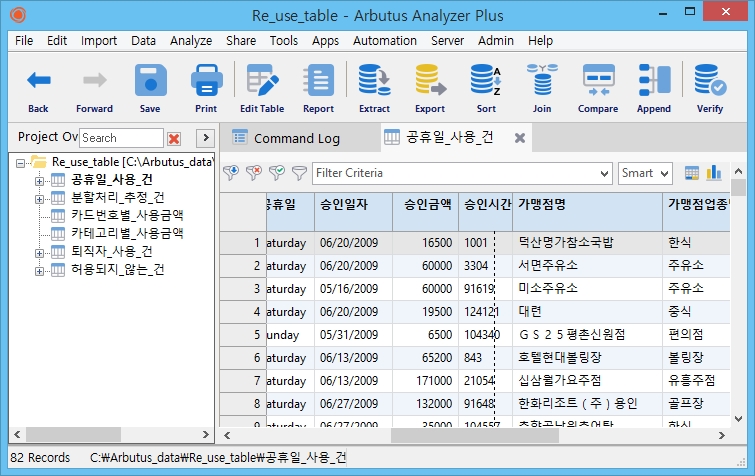Click the Append toolbar icon
Screen dimensions: 755x476
pyautogui.click(x=654, y=80)
